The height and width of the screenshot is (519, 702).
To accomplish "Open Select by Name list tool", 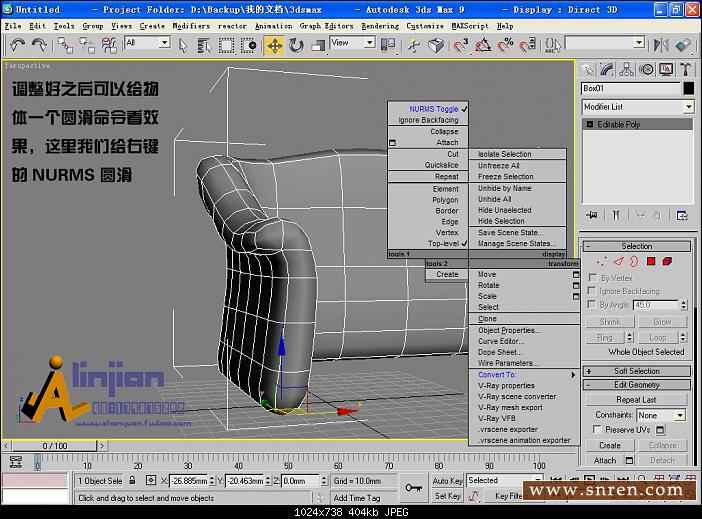I will [x=204, y=45].
